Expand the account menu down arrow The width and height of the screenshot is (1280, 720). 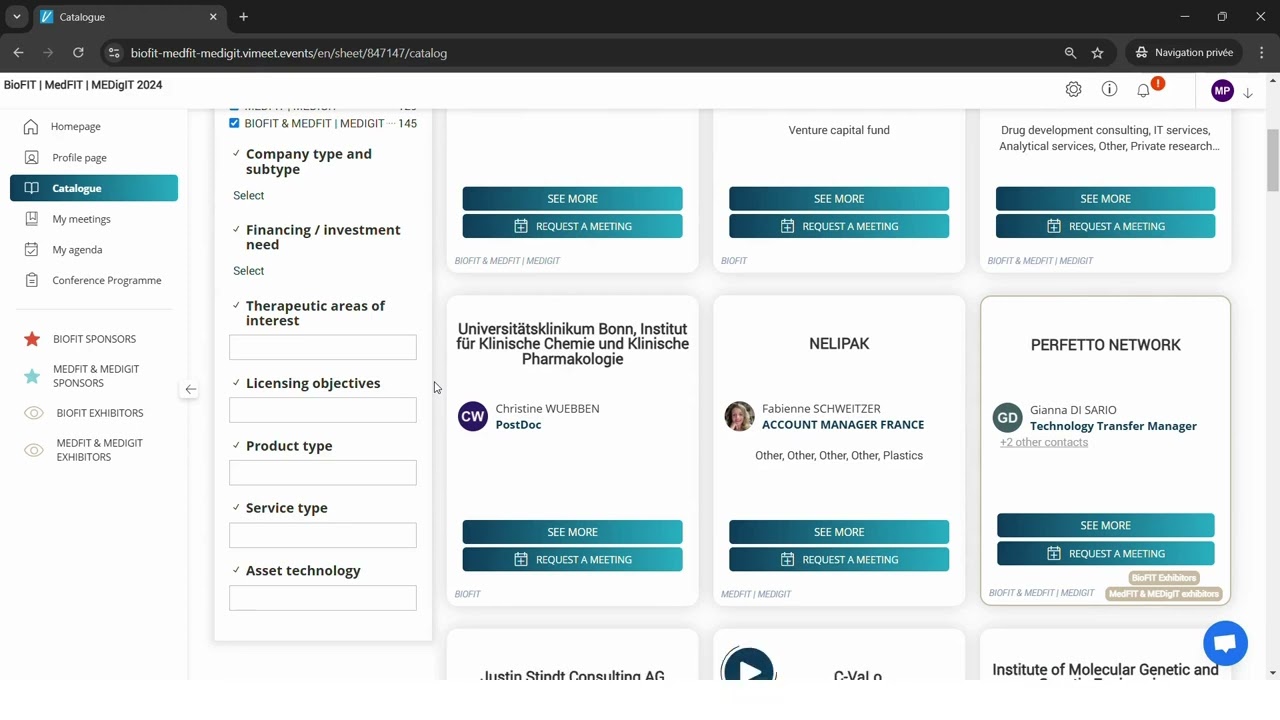coord(1248,92)
